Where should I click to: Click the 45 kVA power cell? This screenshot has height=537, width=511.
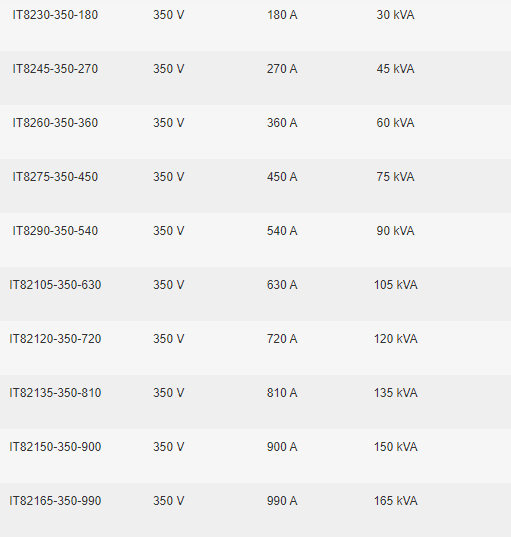coord(396,69)
